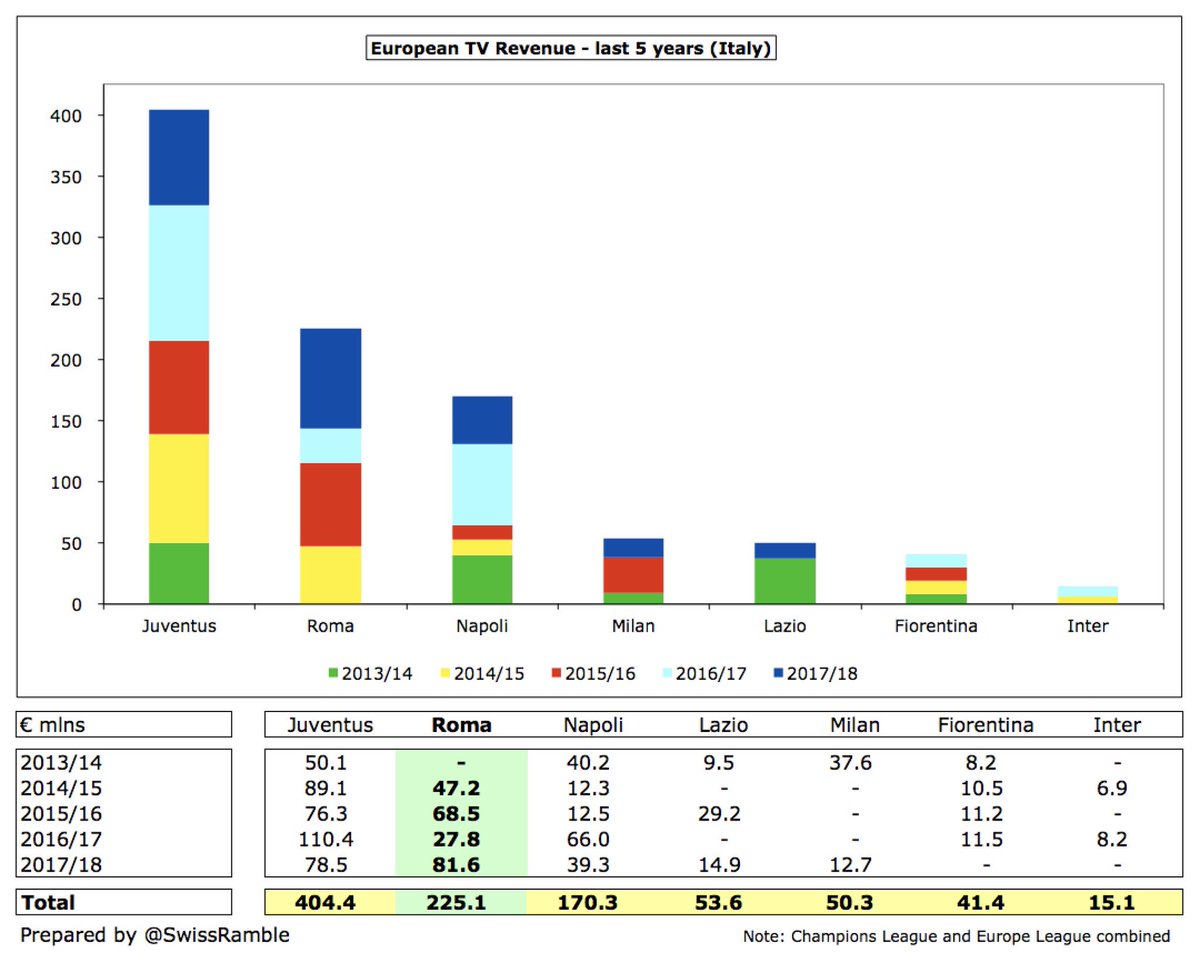Click the 'Juventus' x-axis label under chart

point(178,627)
